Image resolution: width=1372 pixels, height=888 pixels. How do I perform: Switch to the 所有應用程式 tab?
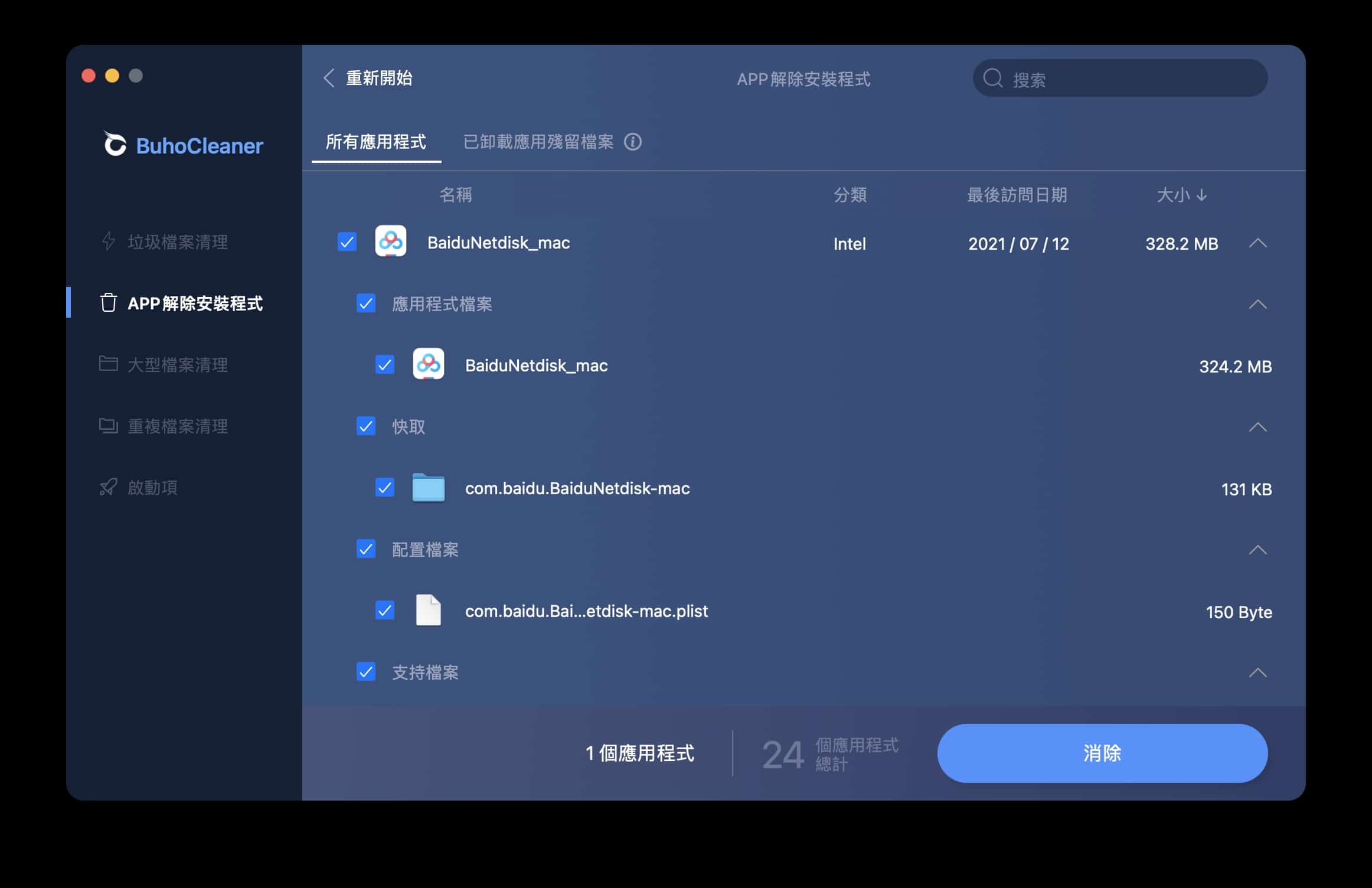[x=376, y=142]
